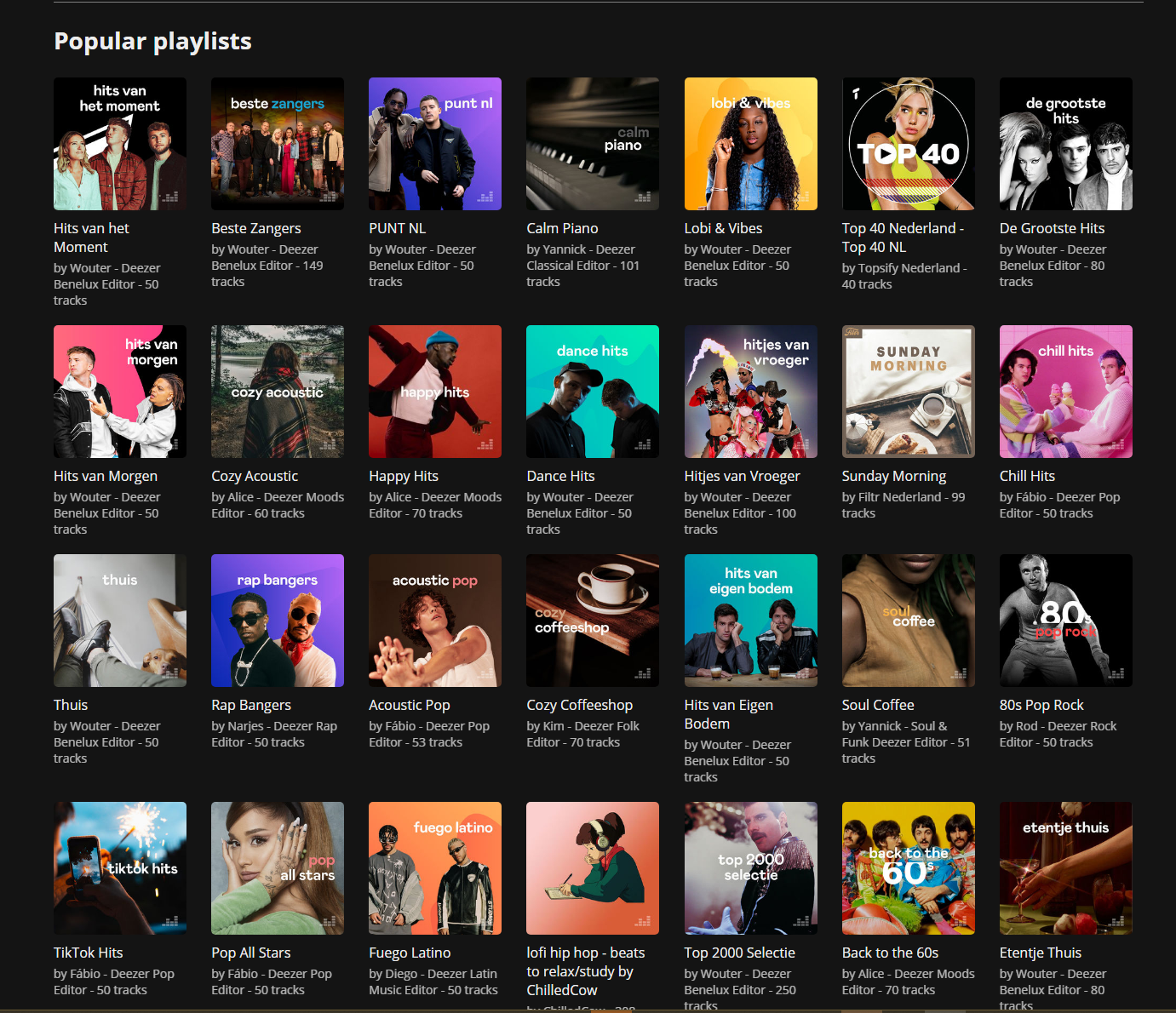Click the Happy Hits cover image
This screenshot has height=1013, width=1176.
(x=435, y=392)
